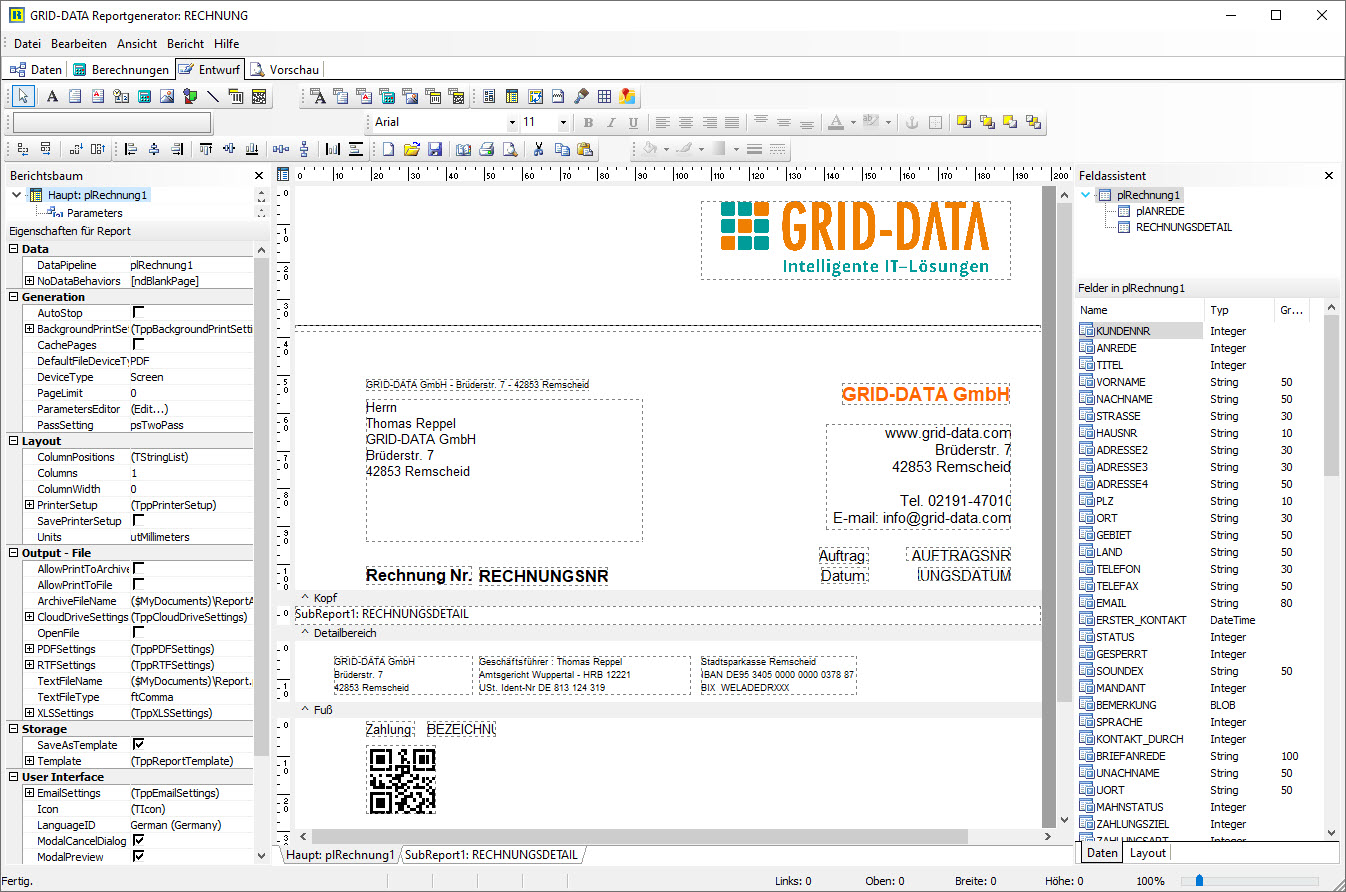Open SubReport1: RECHNUNGSDETAIL bottom tab
1346x892 pixels.
[491, 855]
